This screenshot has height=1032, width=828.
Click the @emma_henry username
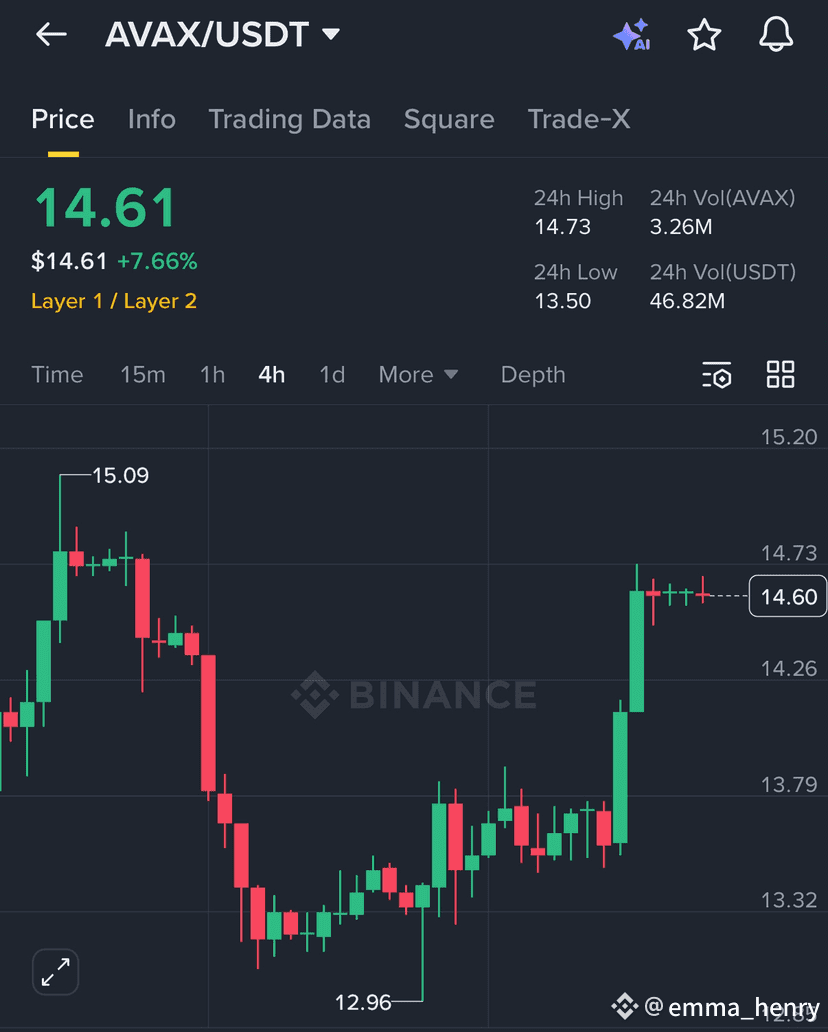(x=732, y=1007)
